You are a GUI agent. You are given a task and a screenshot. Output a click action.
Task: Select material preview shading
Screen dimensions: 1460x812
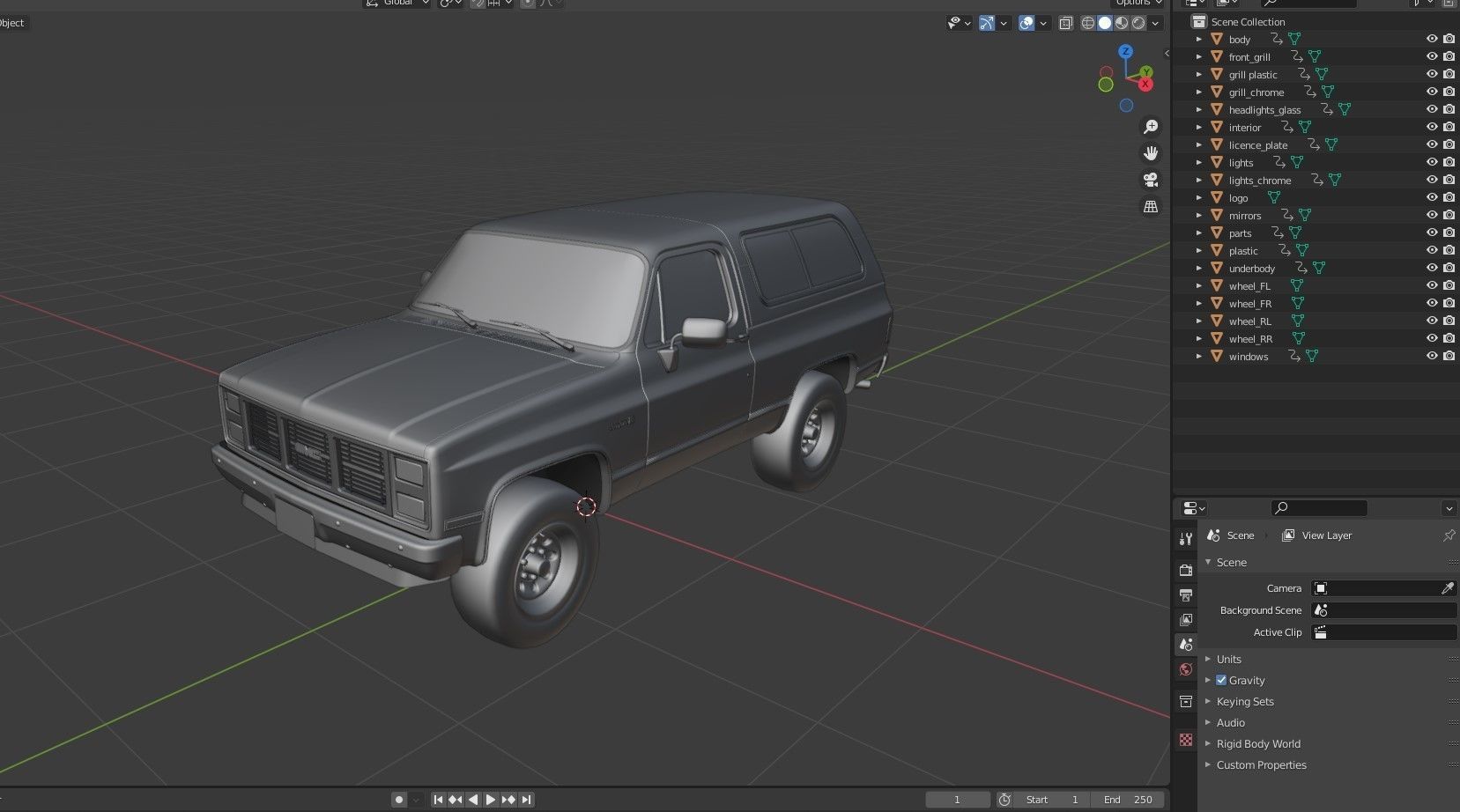tap(1122, 23)
